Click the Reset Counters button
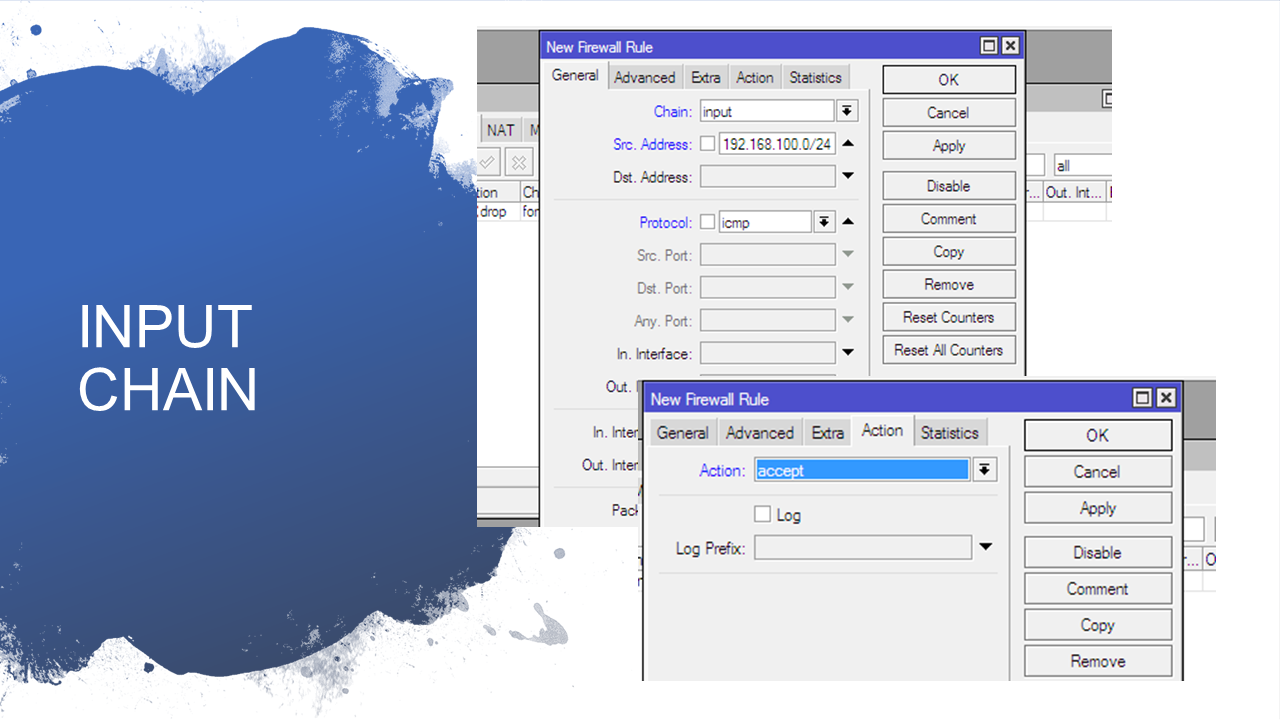The height and width of the screenshot is (720, 1280). click(948, 317)
